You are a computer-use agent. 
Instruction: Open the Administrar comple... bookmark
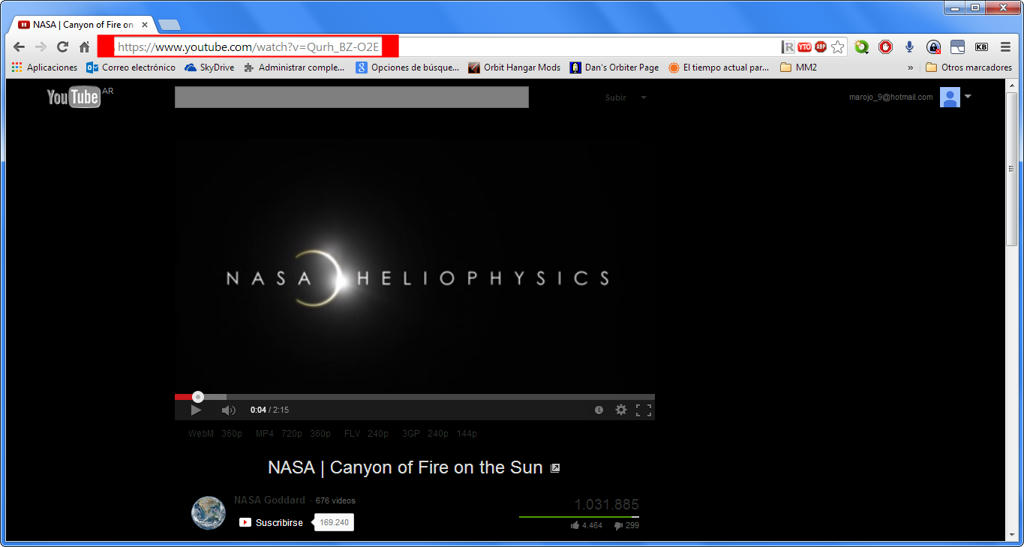point(294,67)
